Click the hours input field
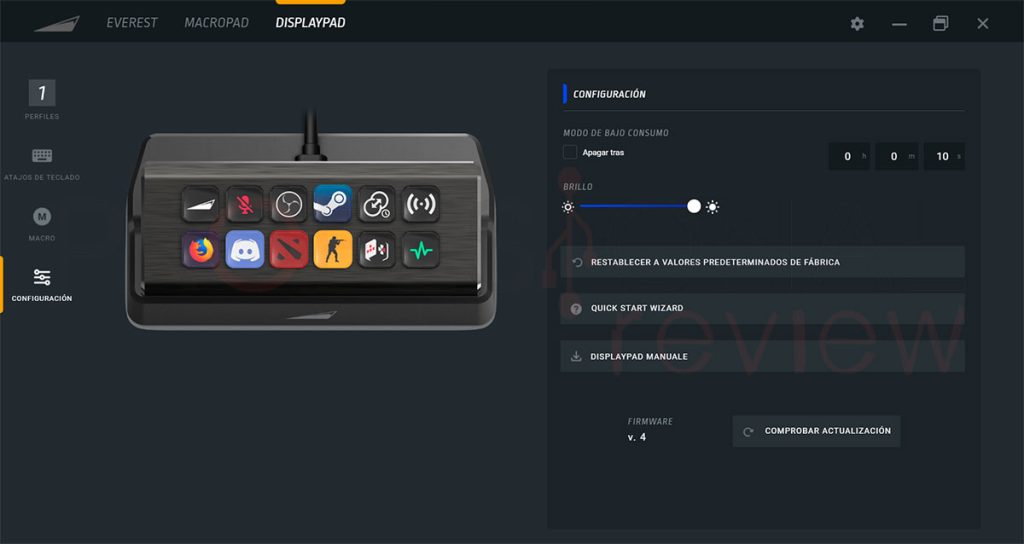 pos(849,156)
